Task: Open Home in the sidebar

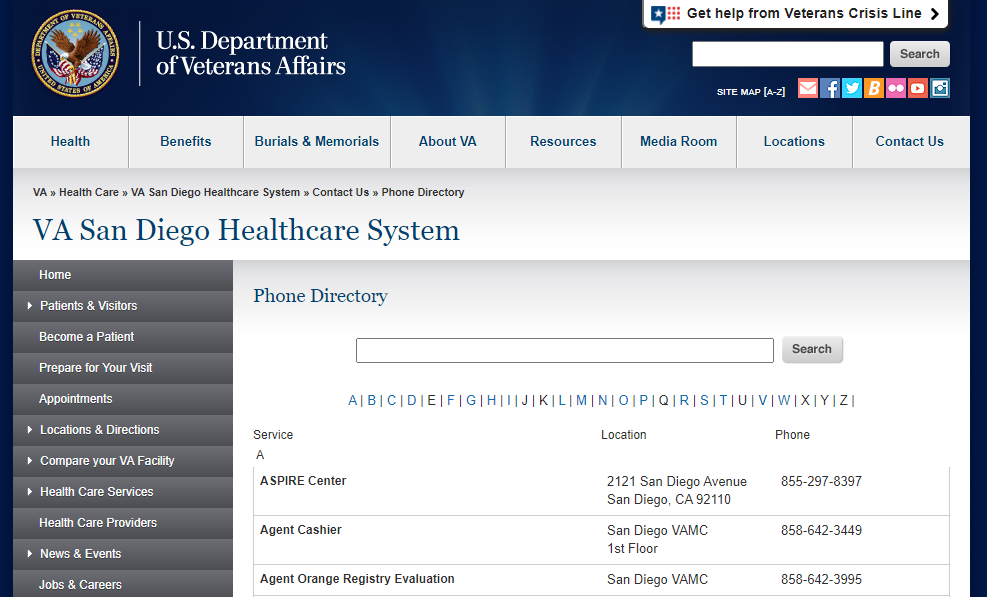Action: tap(55, 275)
